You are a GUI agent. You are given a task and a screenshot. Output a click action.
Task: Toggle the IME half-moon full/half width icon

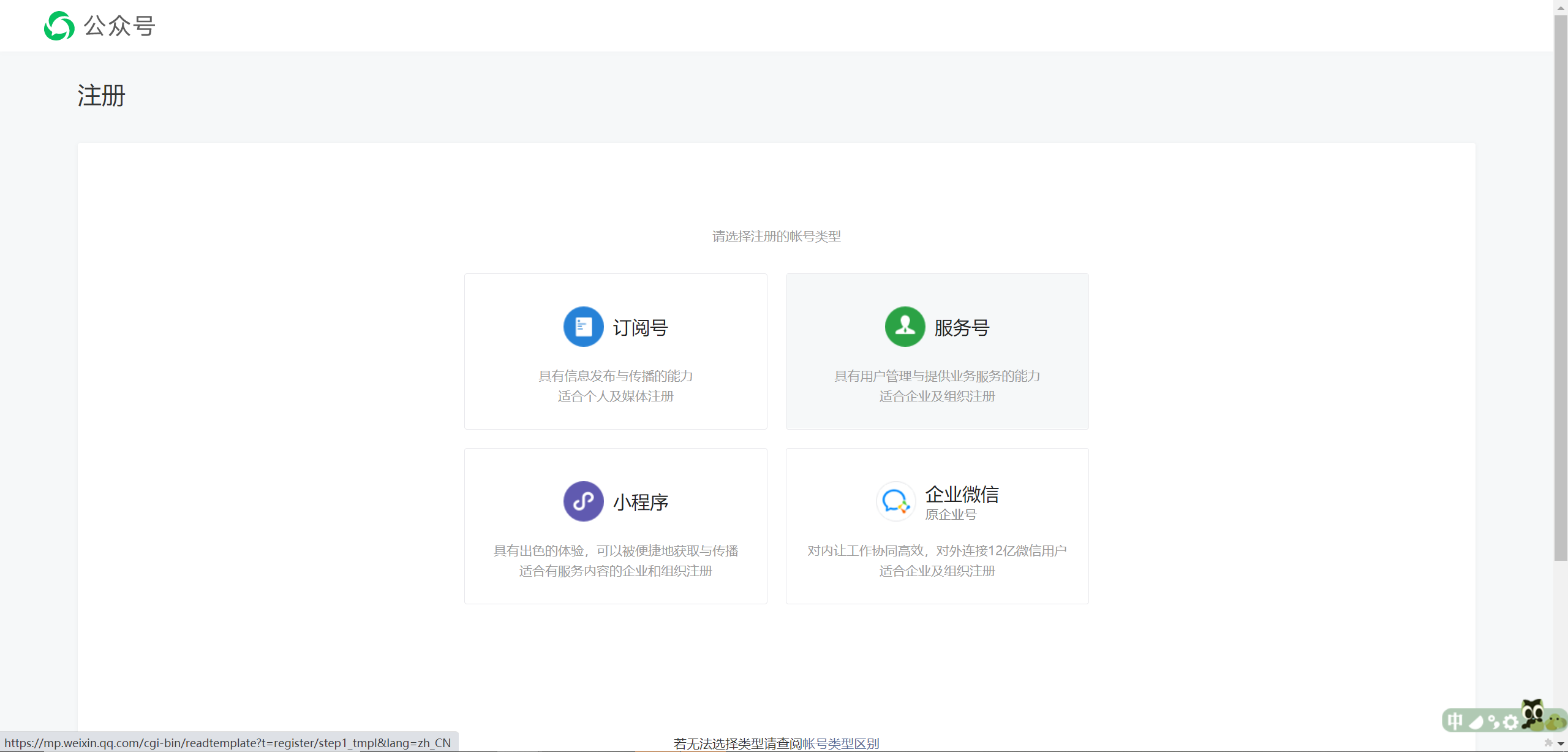point(1476,723)
